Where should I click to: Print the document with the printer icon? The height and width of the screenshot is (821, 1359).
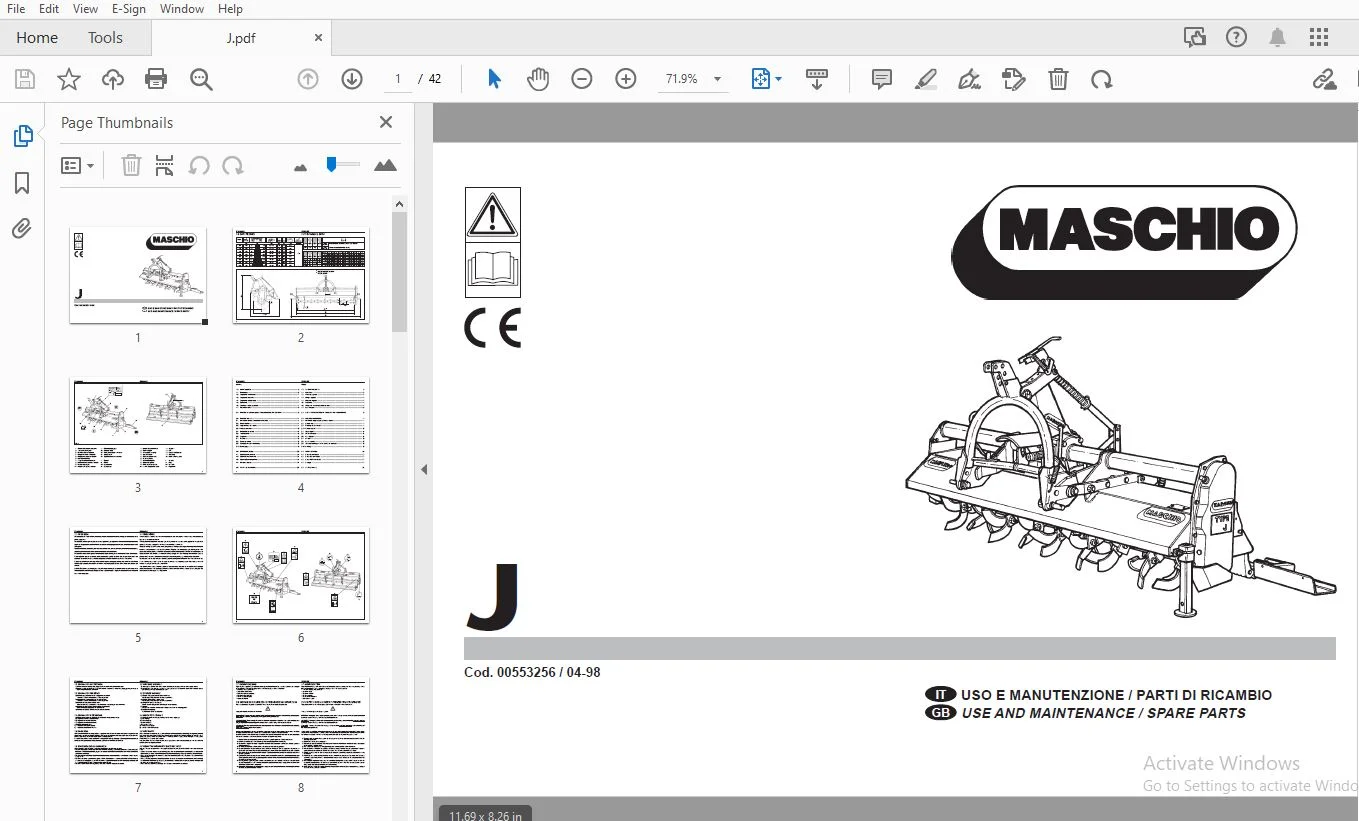click(x=156, y=79)
